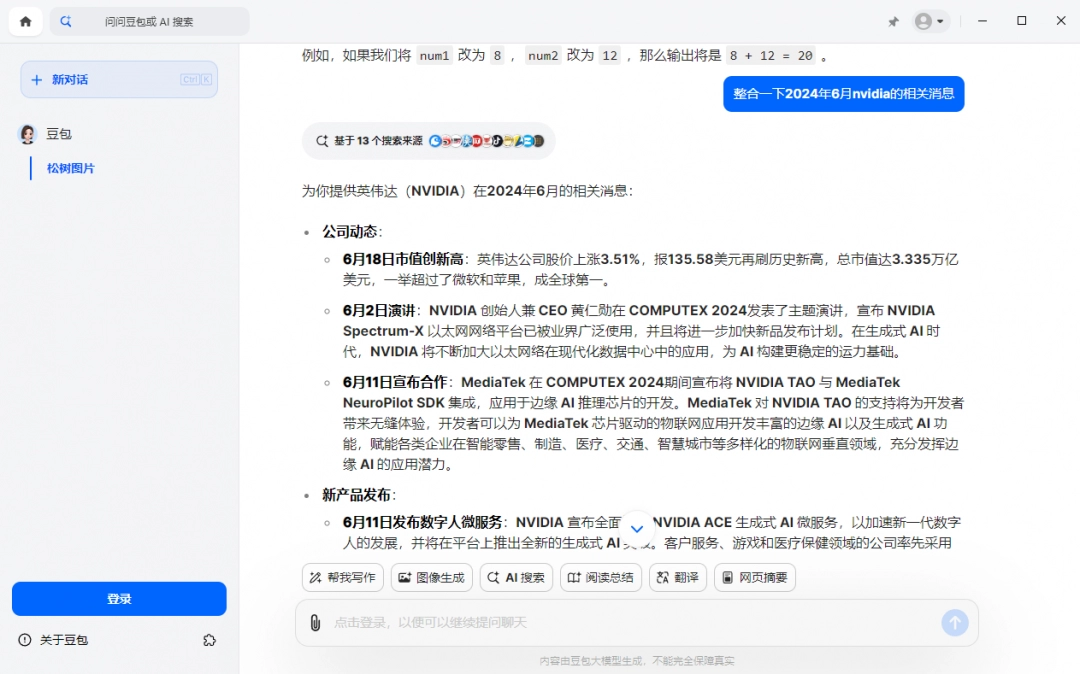This screenshot has height=674, width=1080.
Task: Open the 松树图片 conversation
Action: [70, 168]
